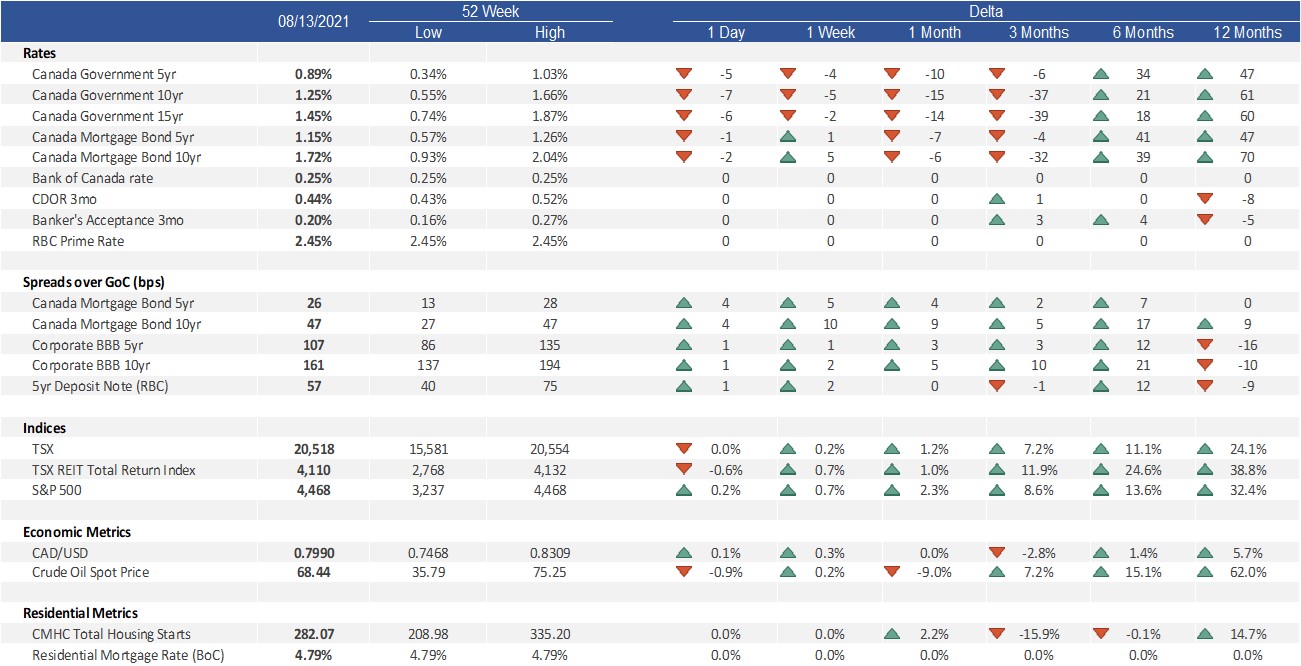This screenshot has height=666, width=1301.
Task: Click red down arrow for CMHC Housing Starts 6 Months
Action: click(1101, 634)
